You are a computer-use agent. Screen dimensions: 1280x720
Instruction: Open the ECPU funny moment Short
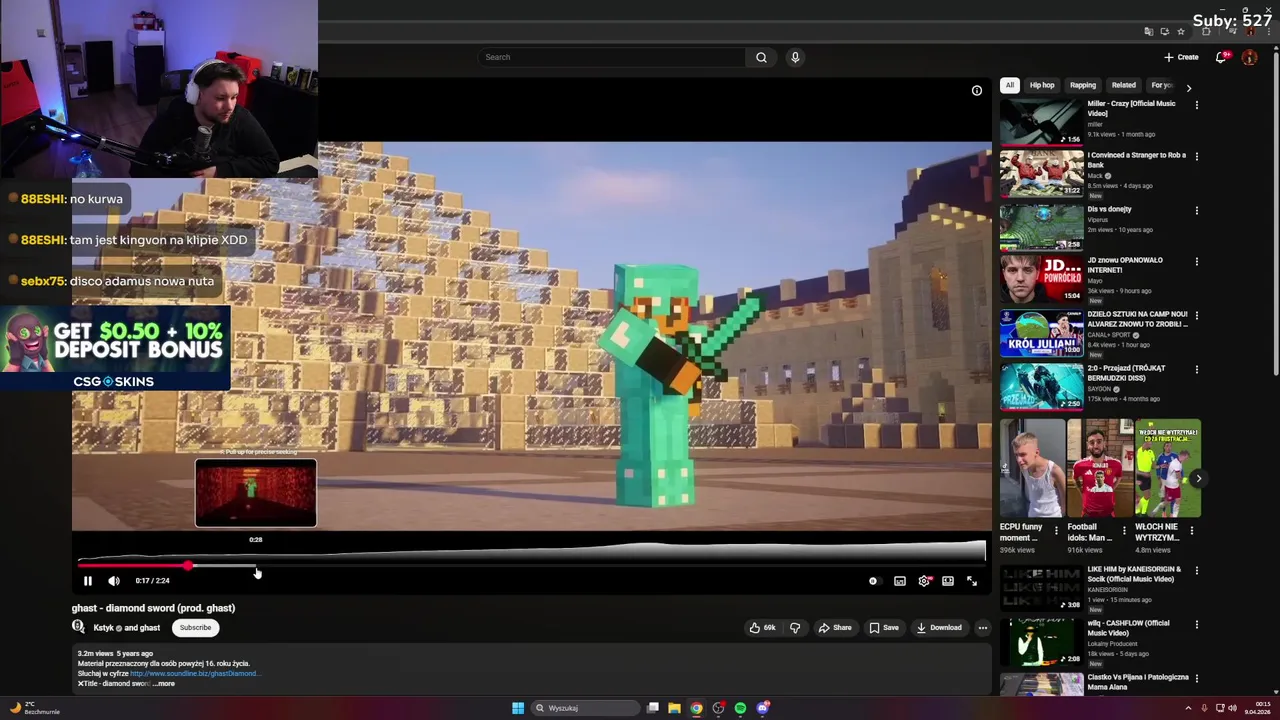[x=1031, y=468]
